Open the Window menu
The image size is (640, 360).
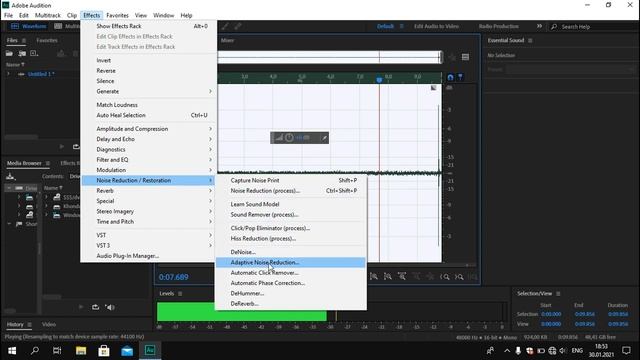(164, 15)
